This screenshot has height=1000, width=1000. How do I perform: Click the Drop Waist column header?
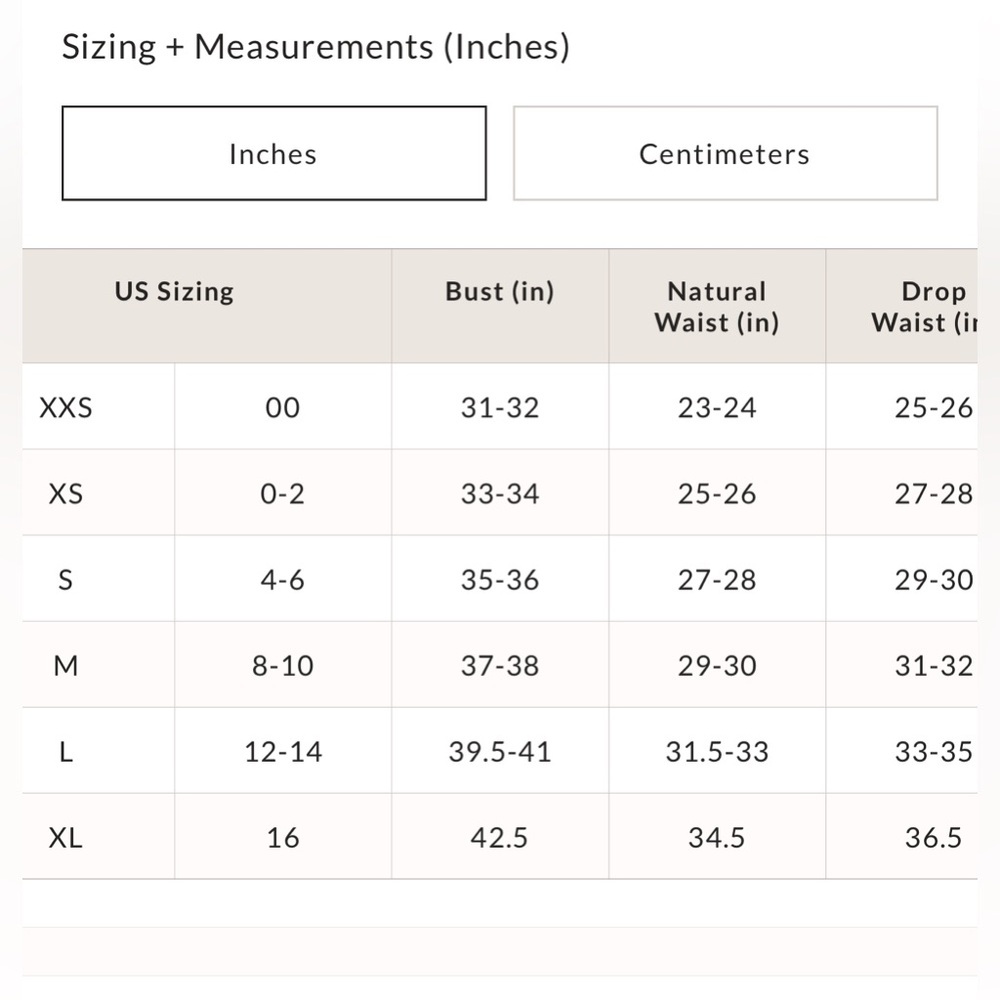(925, 307)
